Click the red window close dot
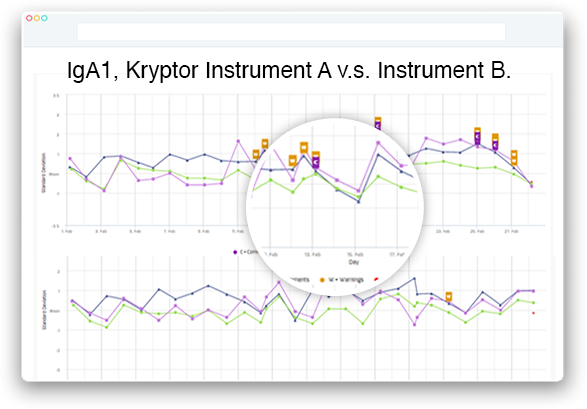587x409 pixels. pos(29,18)
